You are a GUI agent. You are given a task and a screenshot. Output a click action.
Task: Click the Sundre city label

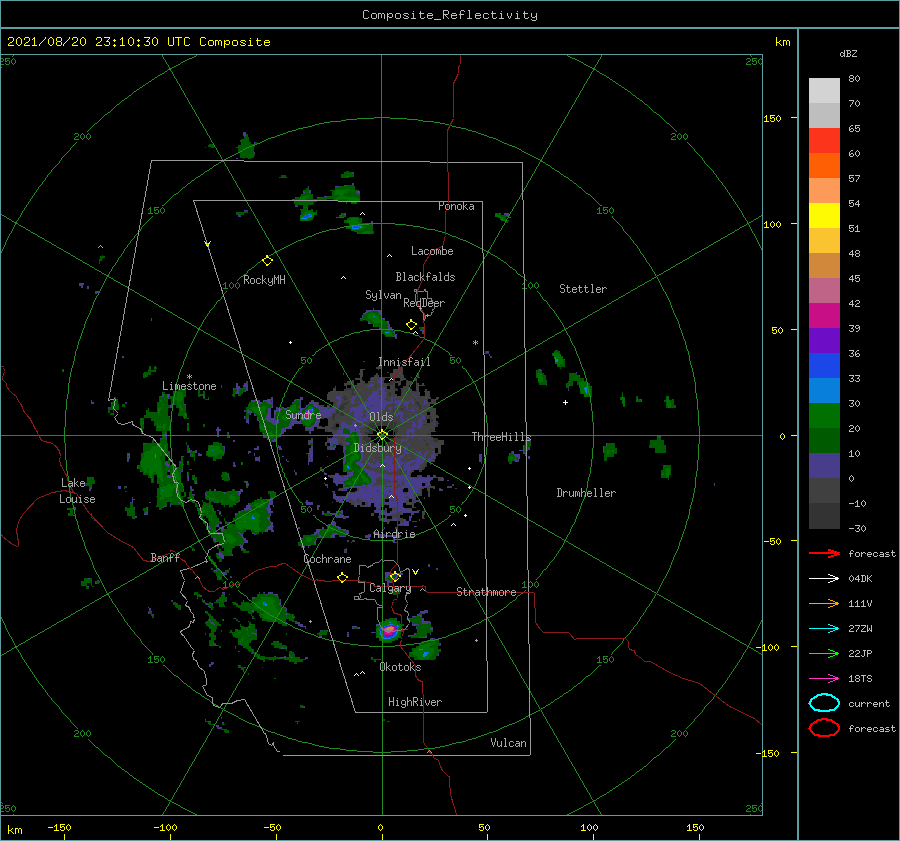303,414
